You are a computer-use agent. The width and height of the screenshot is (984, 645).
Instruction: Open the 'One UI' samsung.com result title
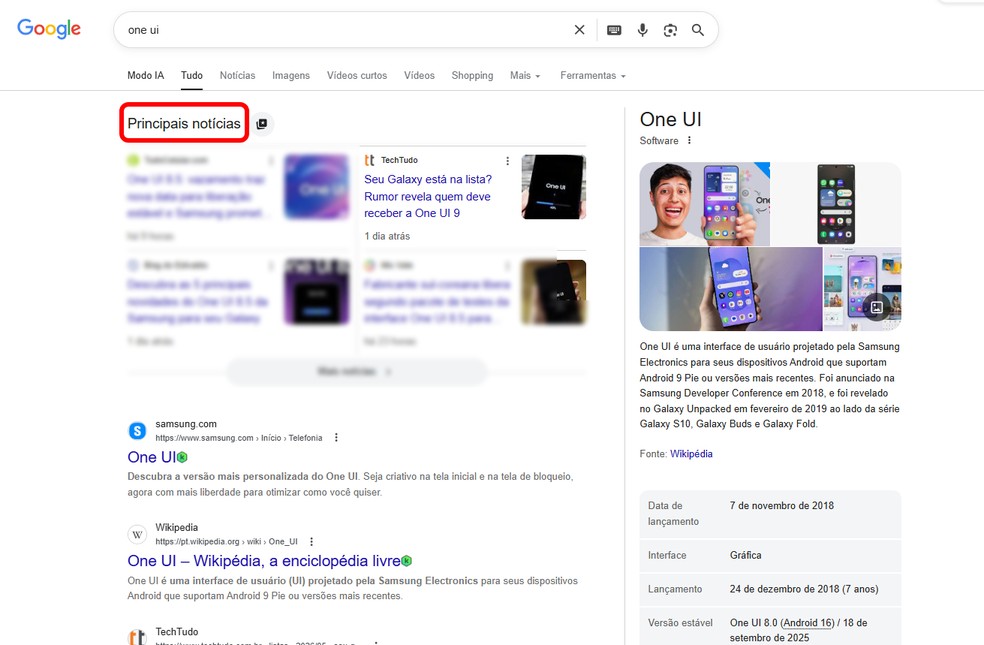151,457
